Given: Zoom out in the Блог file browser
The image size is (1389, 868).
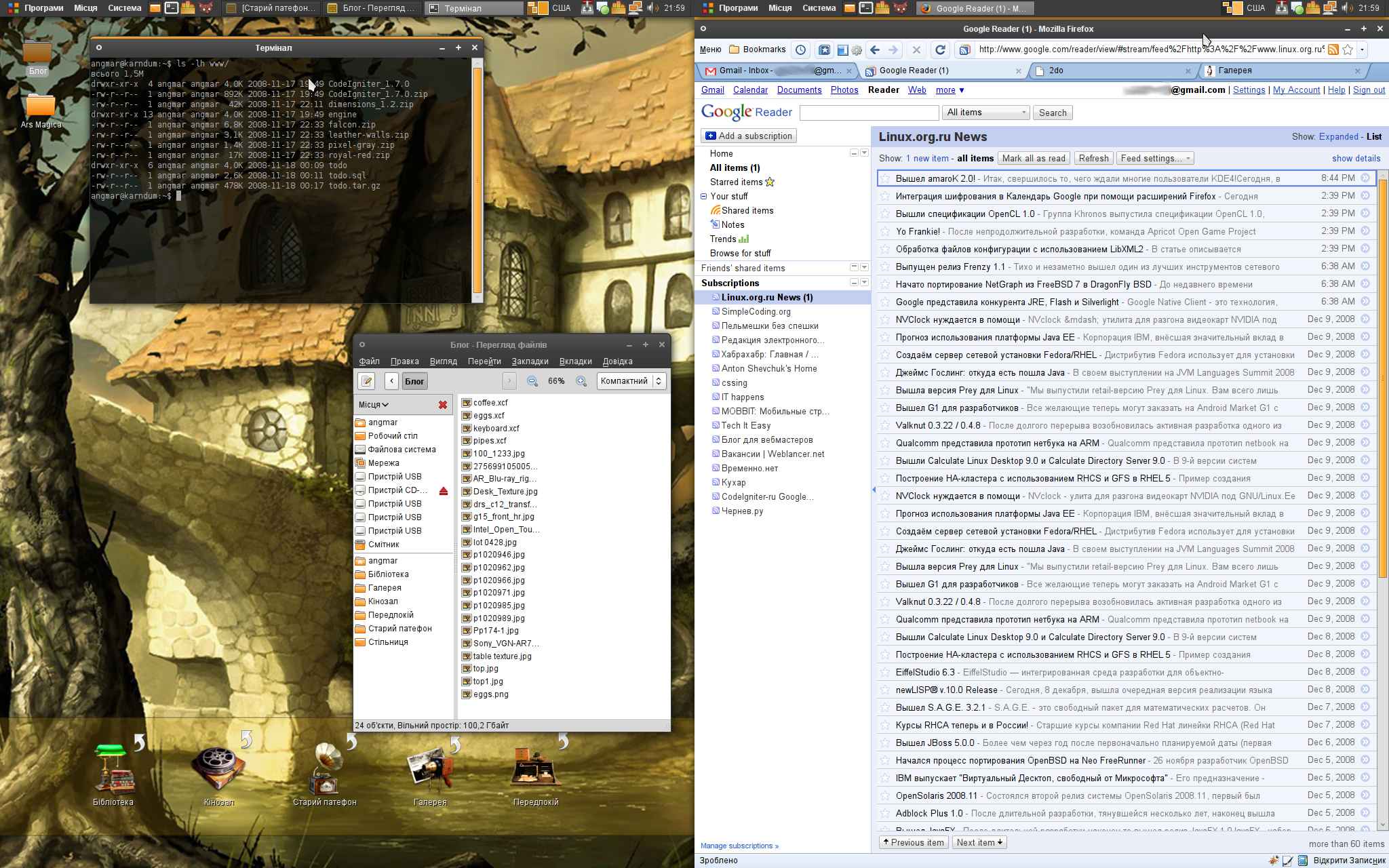Looking at the screenshot, I should [x=532, y=381].
